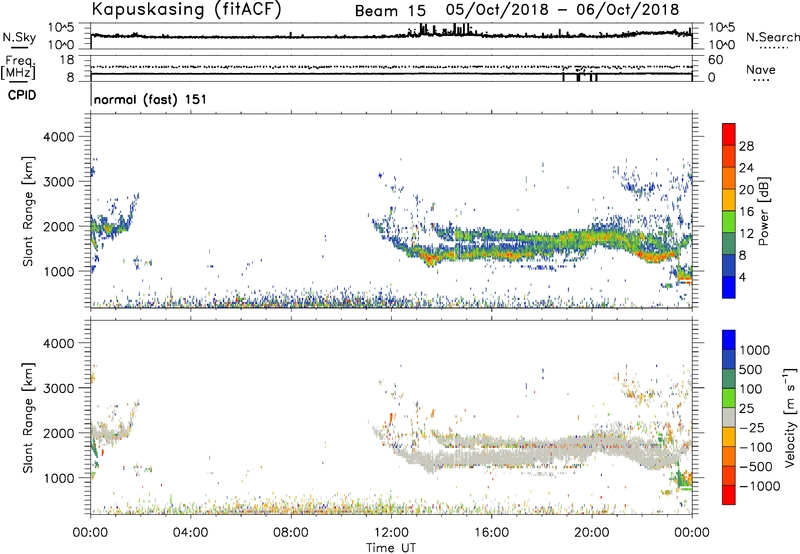
Task: Click the '-1000' tick on velocity color bar
Action: click(759, 486)
